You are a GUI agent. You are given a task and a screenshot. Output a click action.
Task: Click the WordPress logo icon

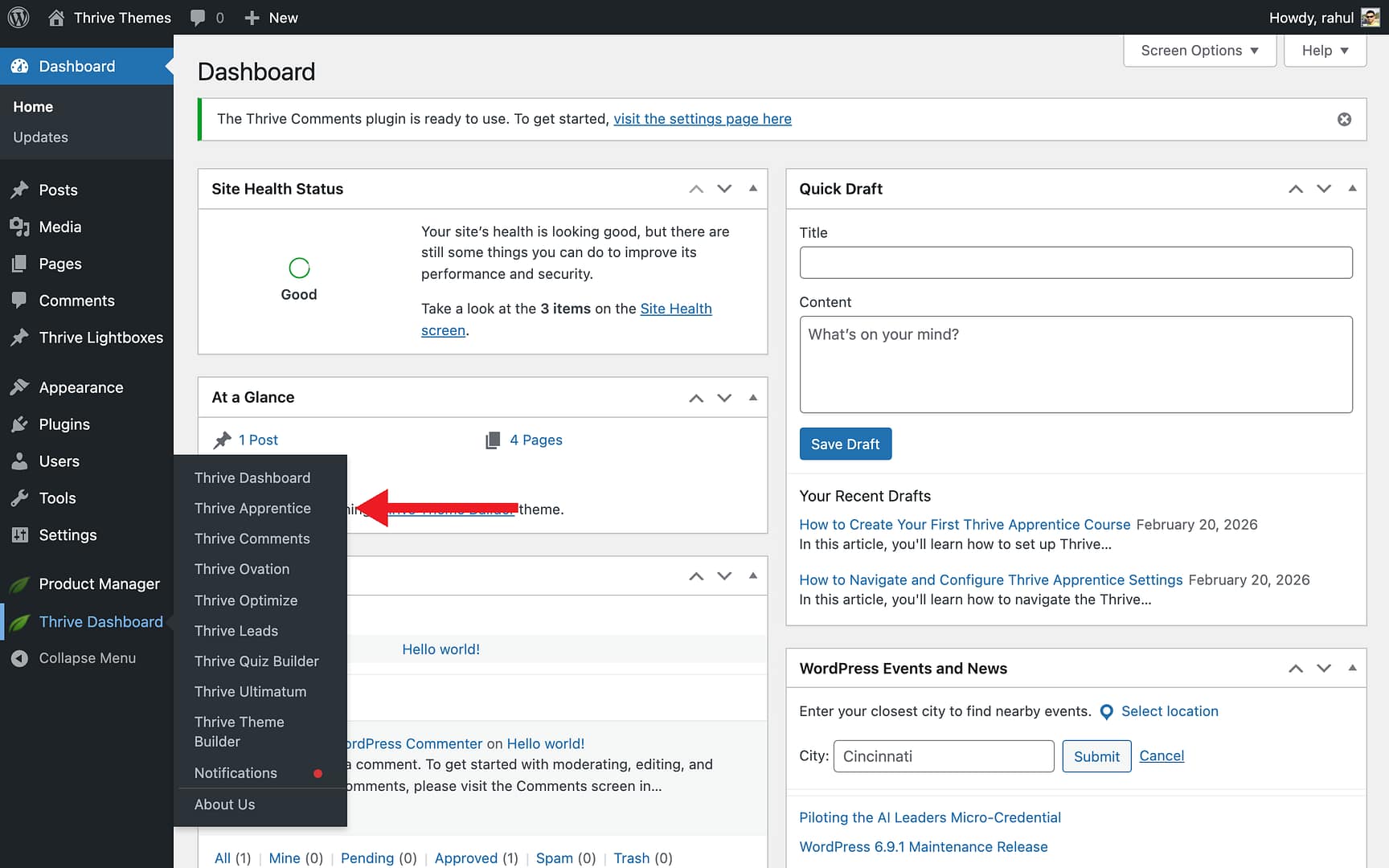18,18
